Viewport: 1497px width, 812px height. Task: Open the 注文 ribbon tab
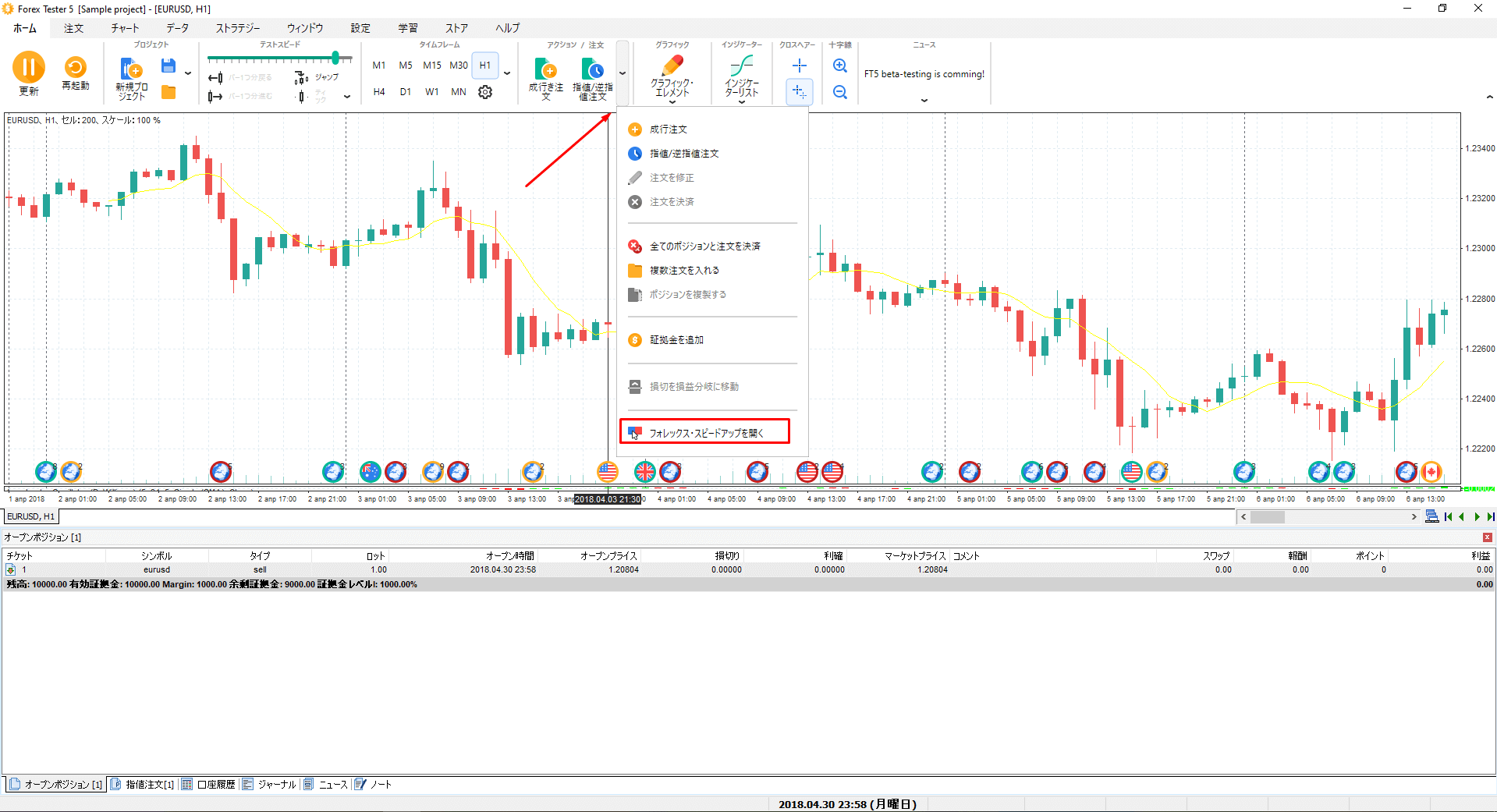point(73,28)
